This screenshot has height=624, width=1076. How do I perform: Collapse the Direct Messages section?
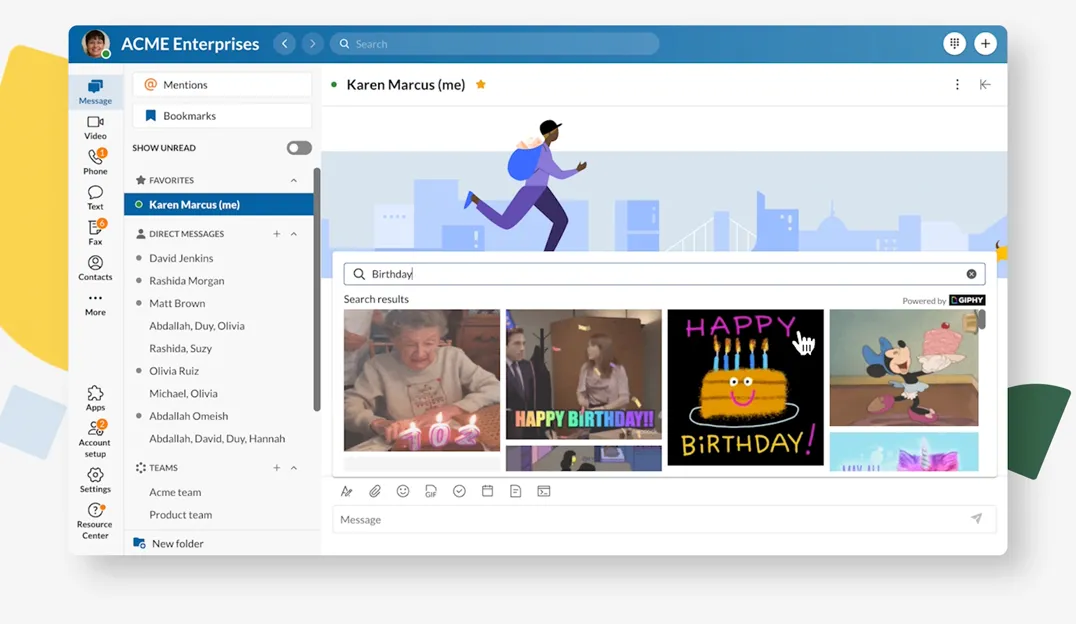click(x=294, y=234)
